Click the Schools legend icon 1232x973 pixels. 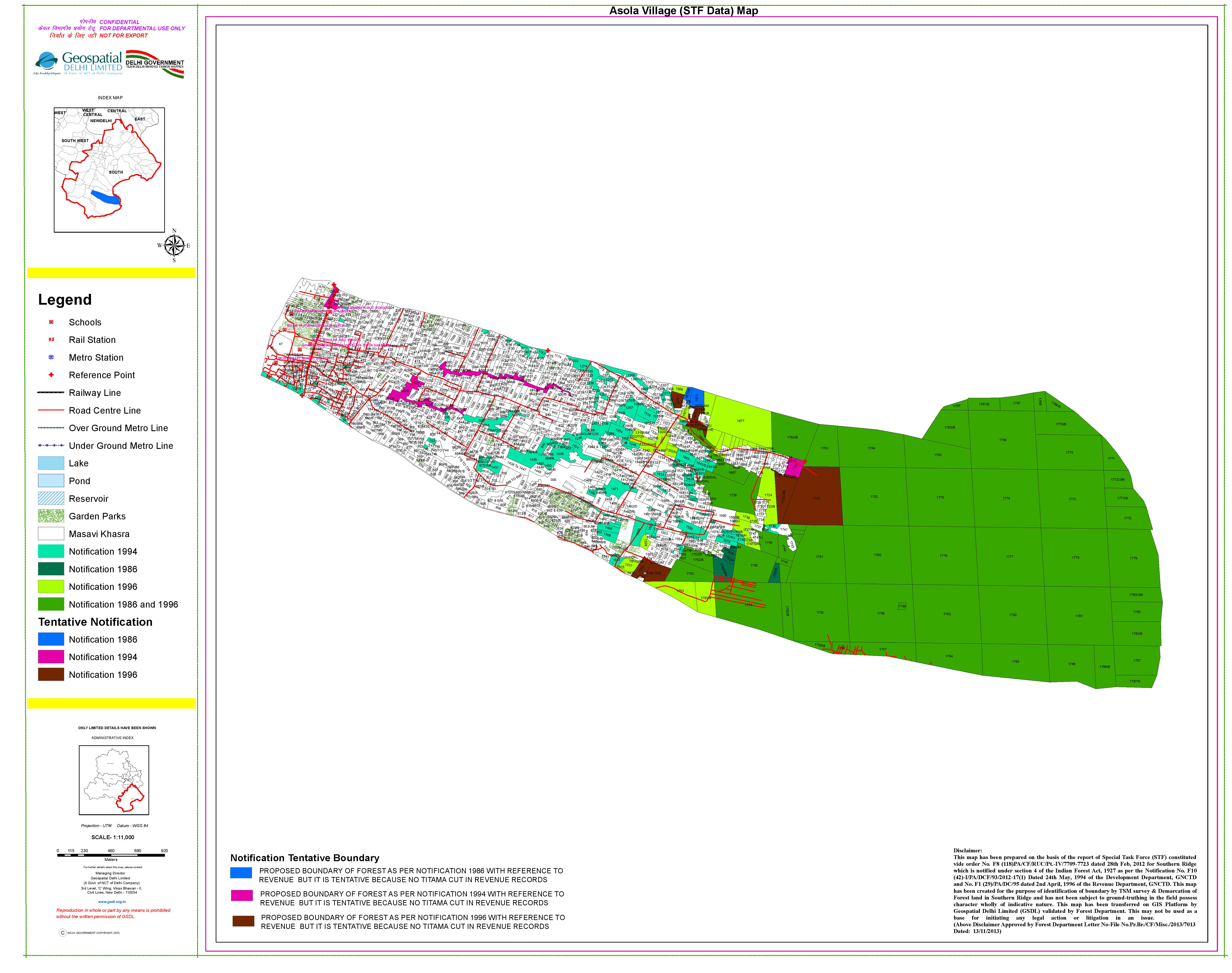click(x=51, y=322)
